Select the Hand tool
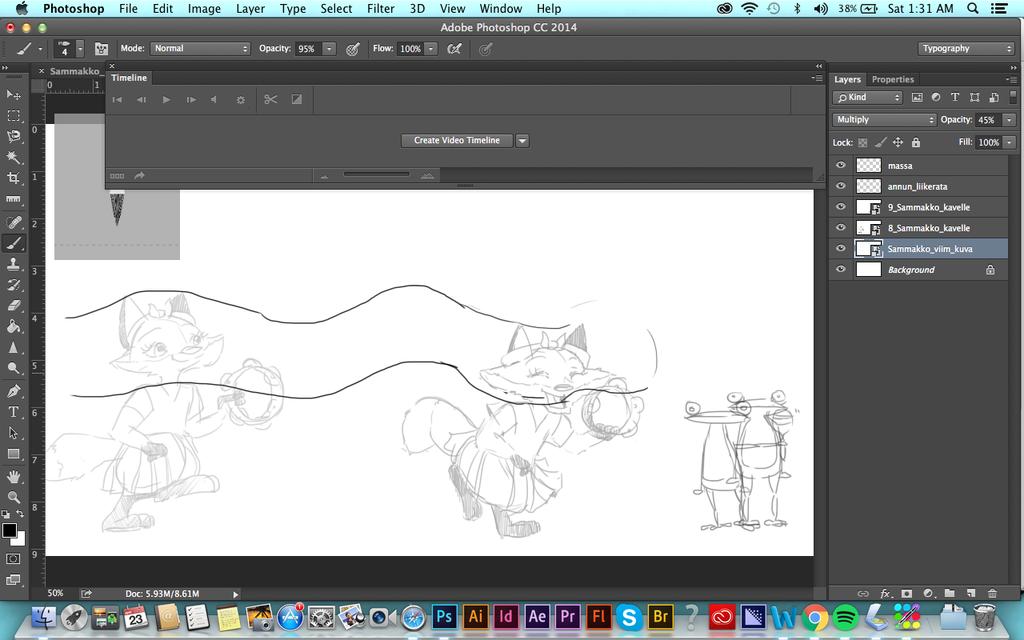The image size is (1024, 640). [13, 477]
